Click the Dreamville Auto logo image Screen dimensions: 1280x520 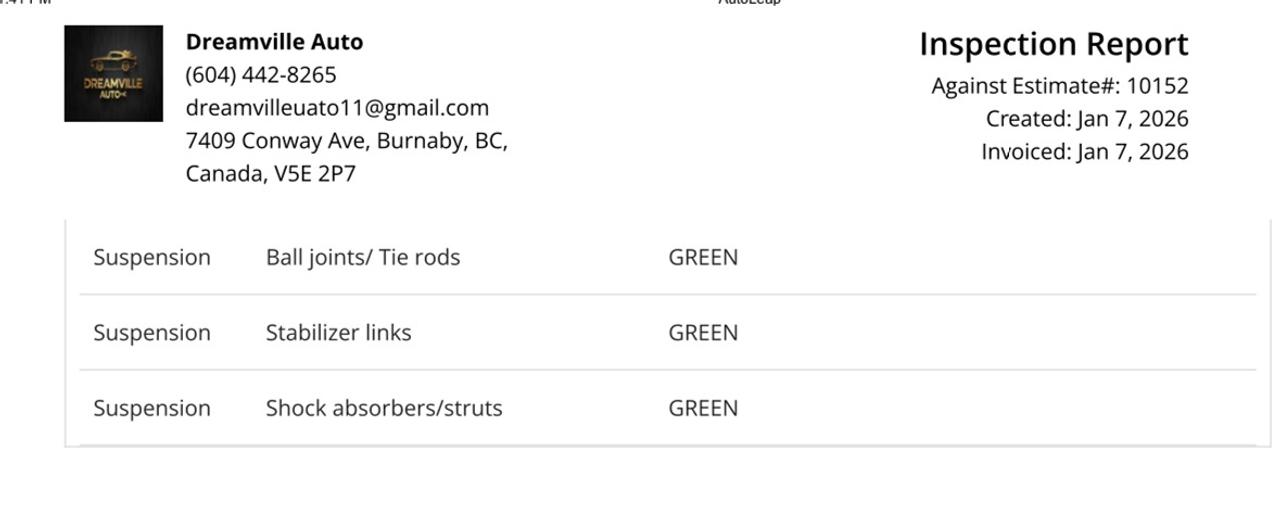113,74
